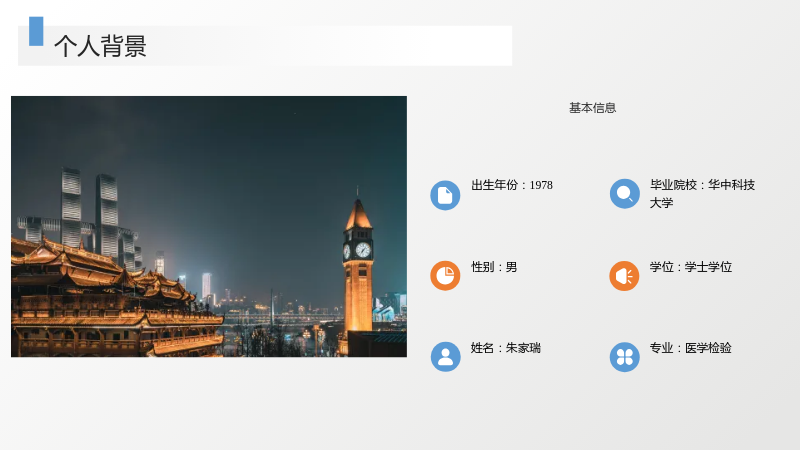Click the orange pie chart icon beside gender
The height and width of the screenshot is (450, 800).
click(x=445, y=276)
